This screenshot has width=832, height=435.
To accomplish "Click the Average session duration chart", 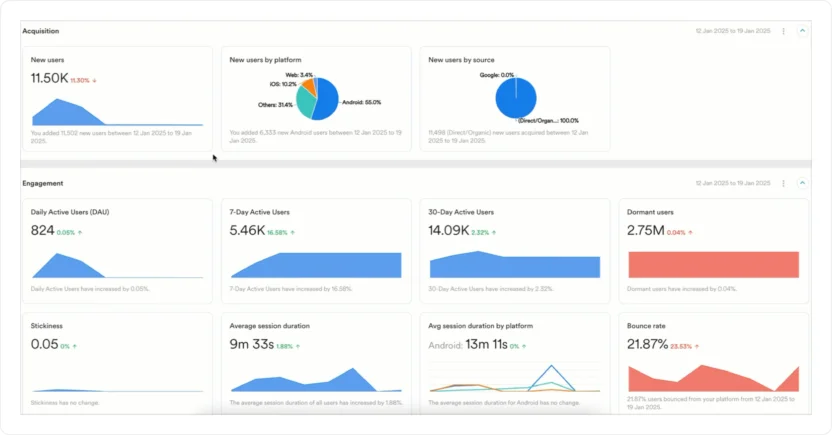I will [316, 379].
